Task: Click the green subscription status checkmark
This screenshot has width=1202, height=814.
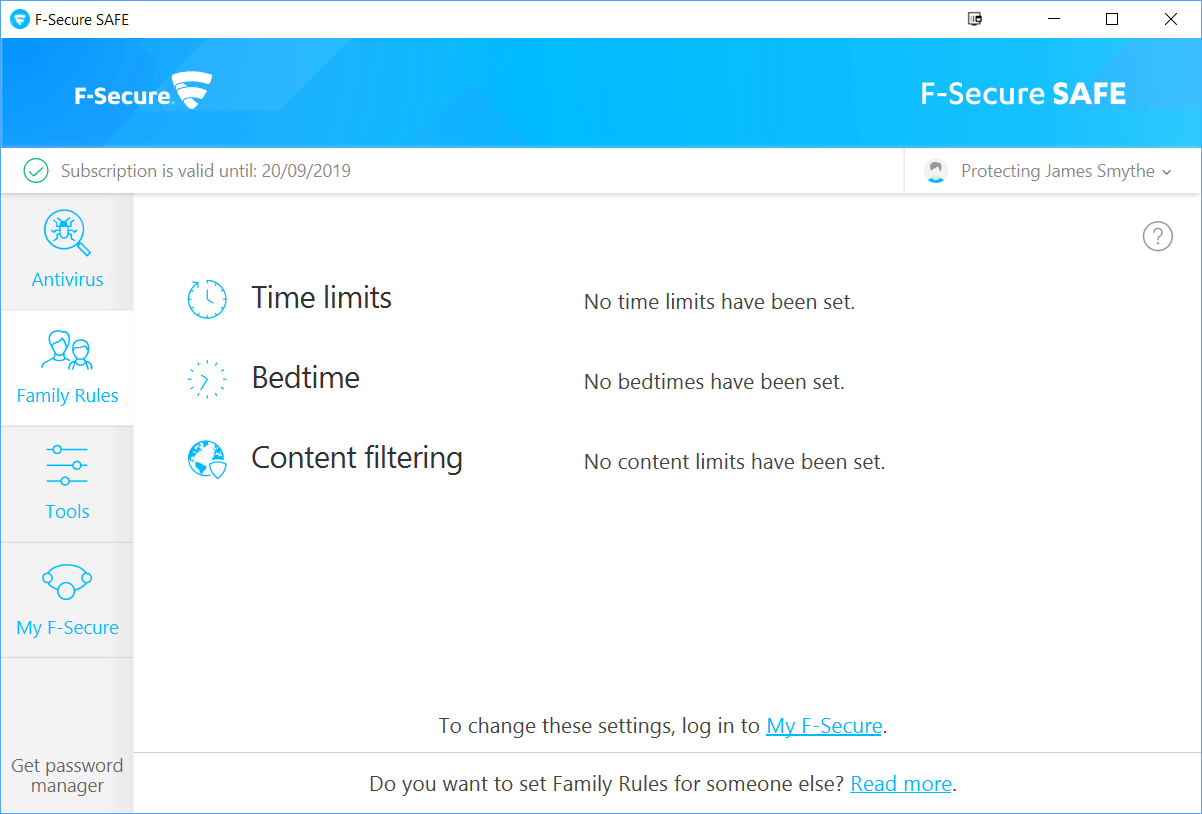Action: pyautogui.click(x=36, y=171)
